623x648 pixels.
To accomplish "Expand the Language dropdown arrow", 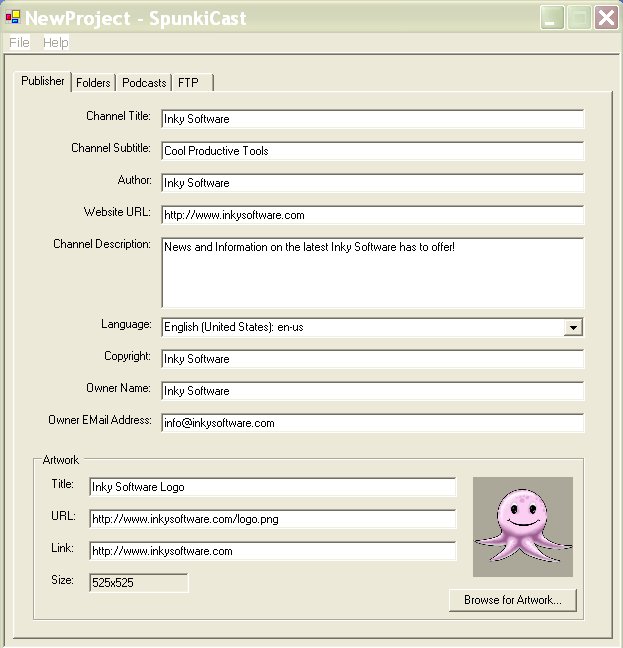I will pos(573,327).
